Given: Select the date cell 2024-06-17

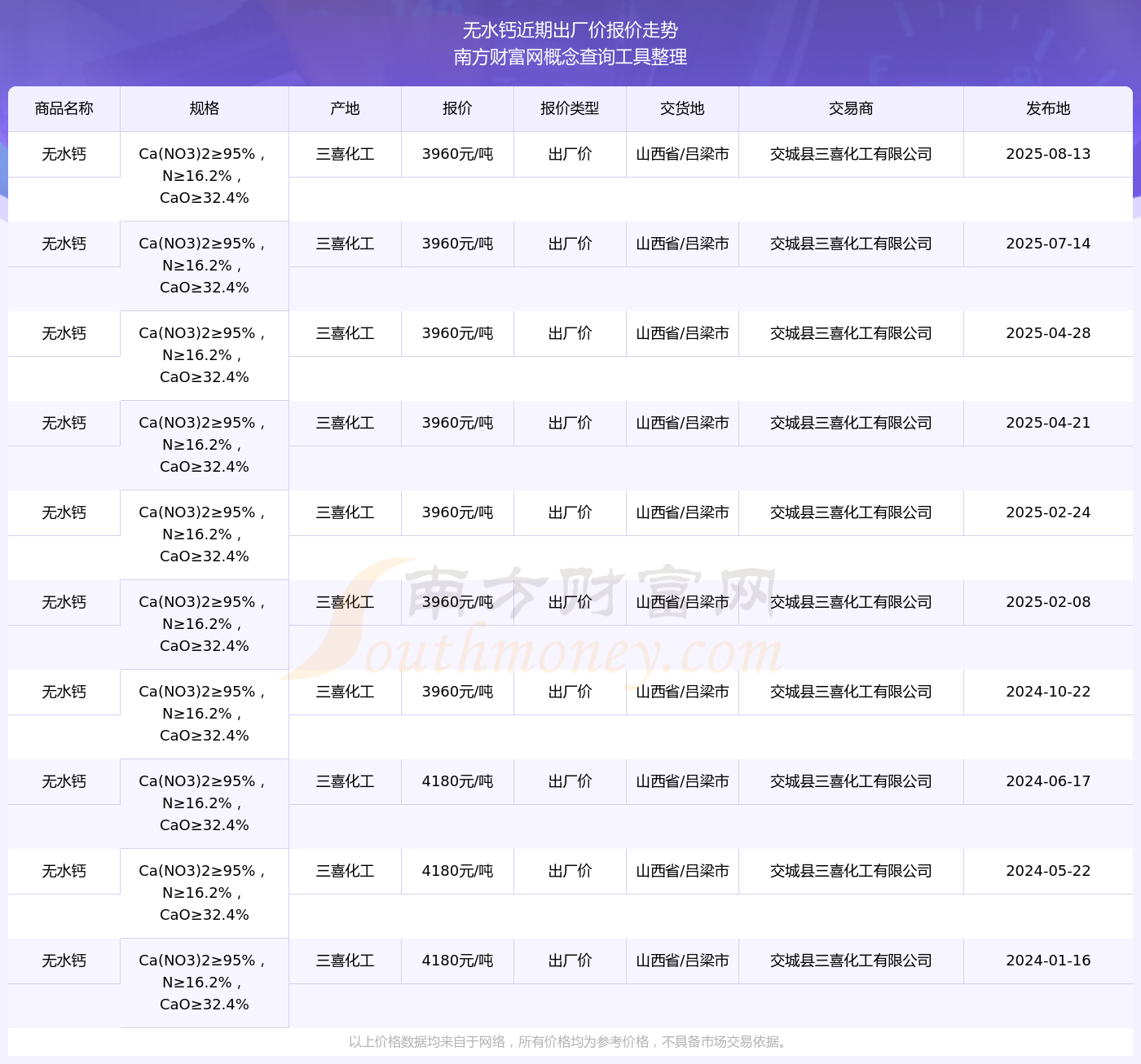Looking at the screenshot, I should pos(1048,781).
